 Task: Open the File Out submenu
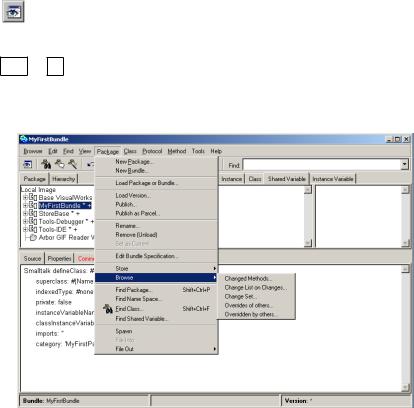tap(156, 349)
